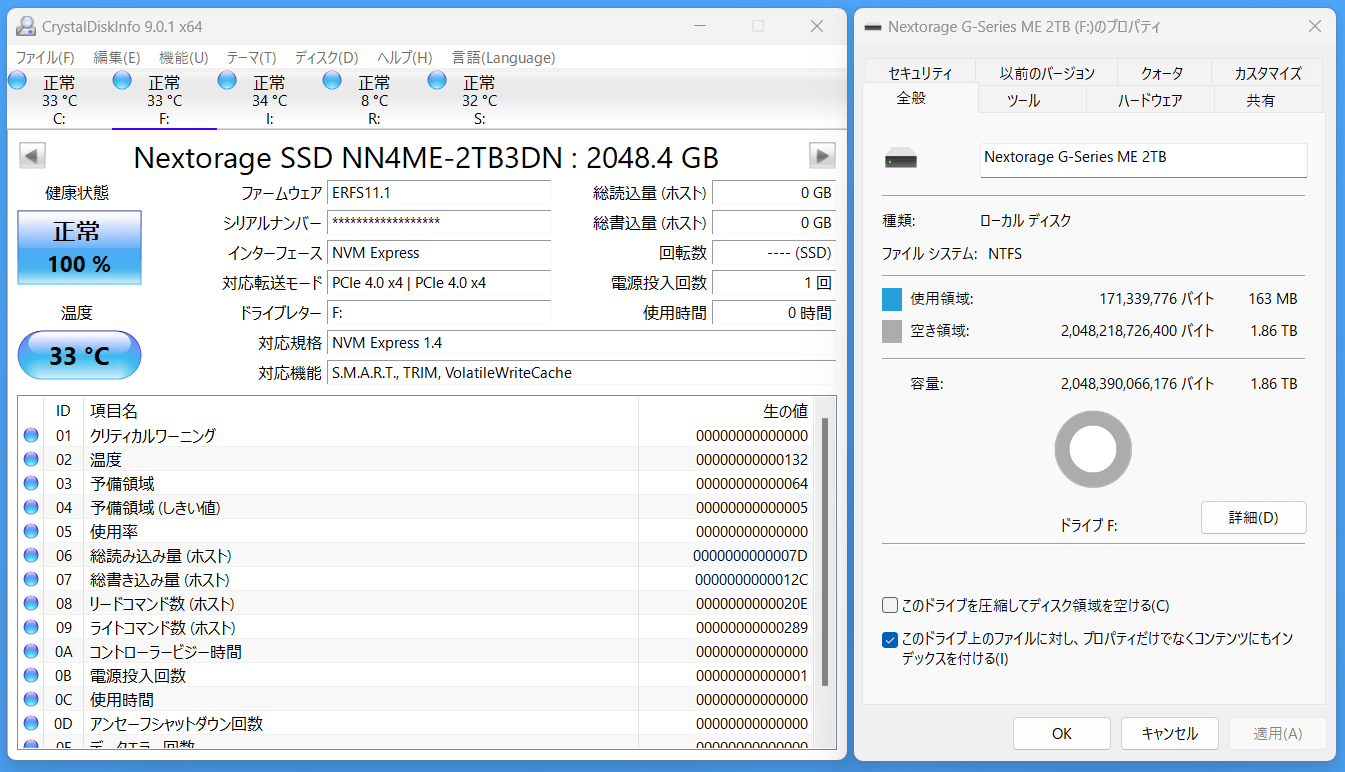Click the 対応転送モード PCIe 4.0 x4 field
Screen dimensions: 1345x772
click(x=439, y=283)
